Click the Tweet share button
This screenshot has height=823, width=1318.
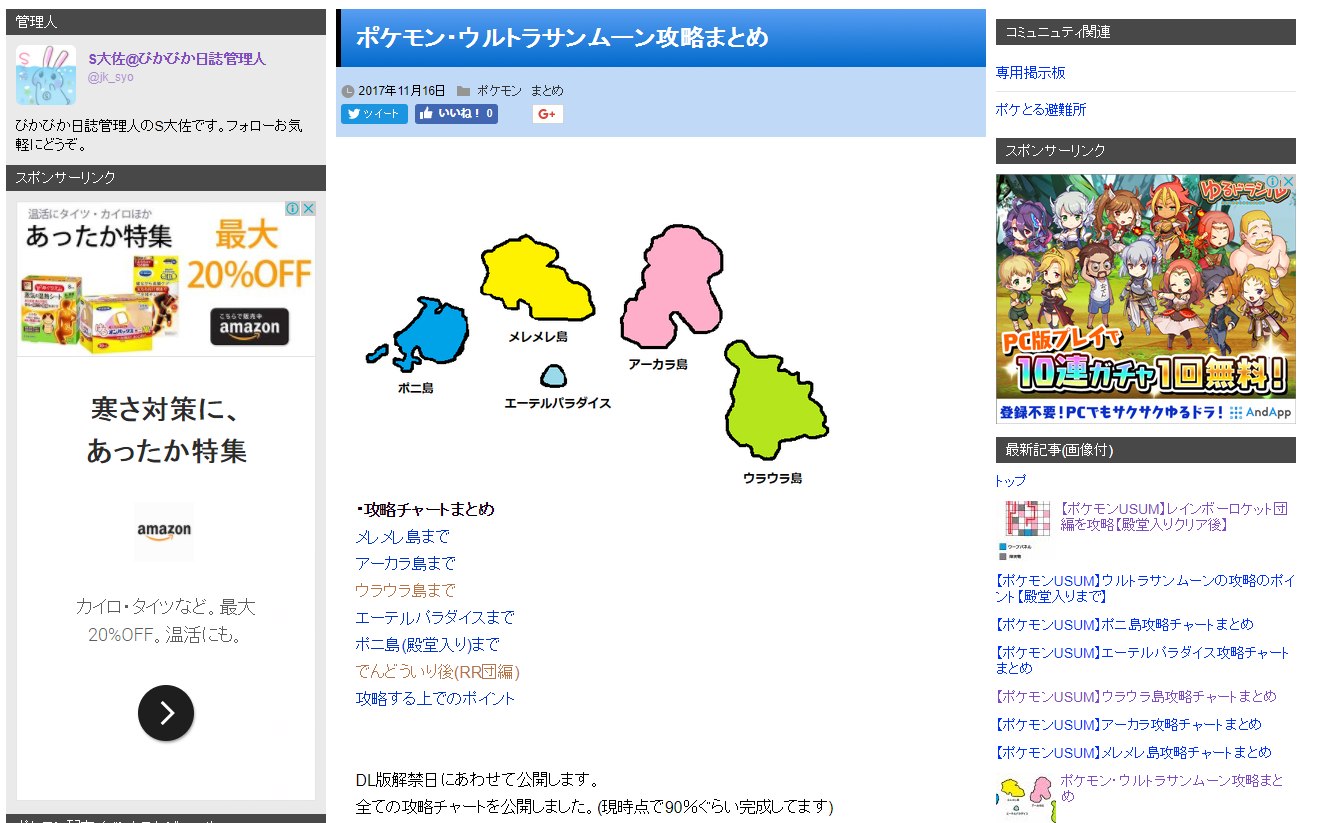(374, 114)
